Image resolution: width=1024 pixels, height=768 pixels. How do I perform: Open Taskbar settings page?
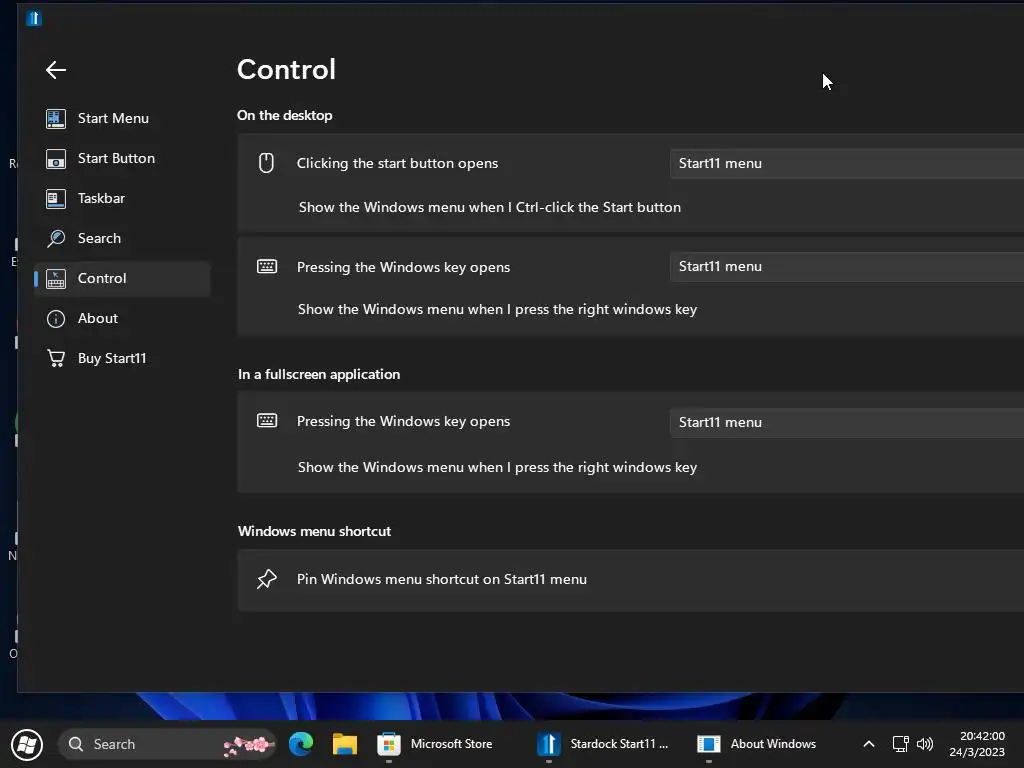coord(122,199)
